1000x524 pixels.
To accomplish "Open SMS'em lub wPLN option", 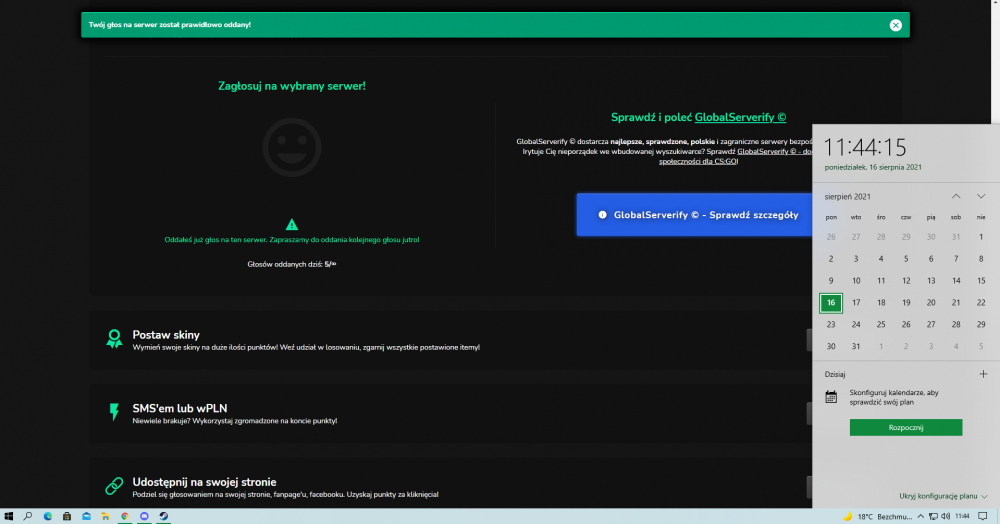I will click(180, 409).
